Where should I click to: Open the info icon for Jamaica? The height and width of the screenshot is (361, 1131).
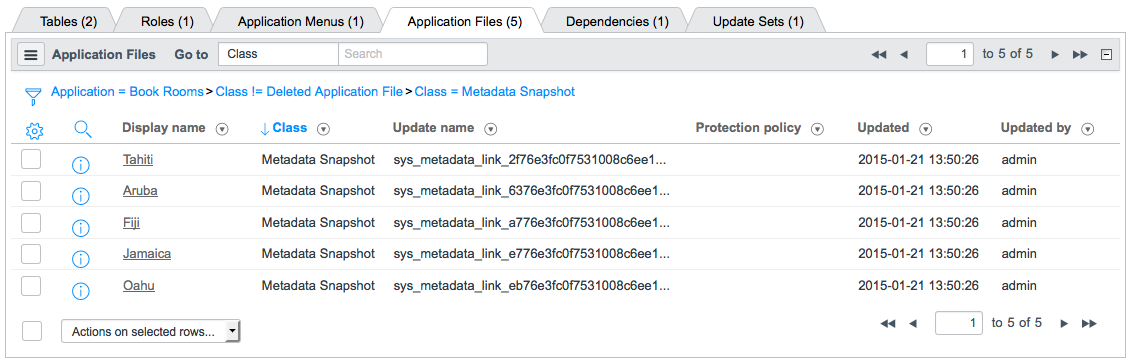coord(81,259)
